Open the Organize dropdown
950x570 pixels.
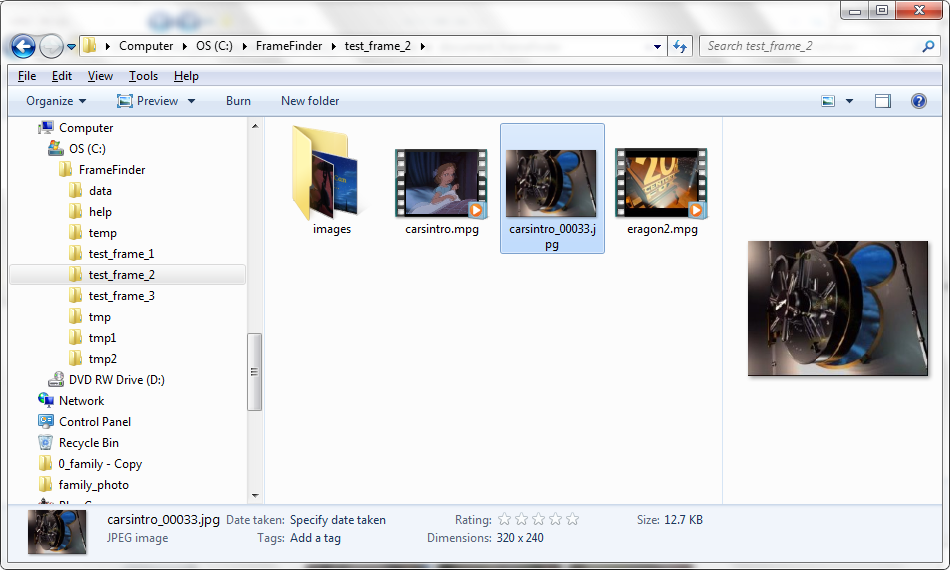click(56, 101)
